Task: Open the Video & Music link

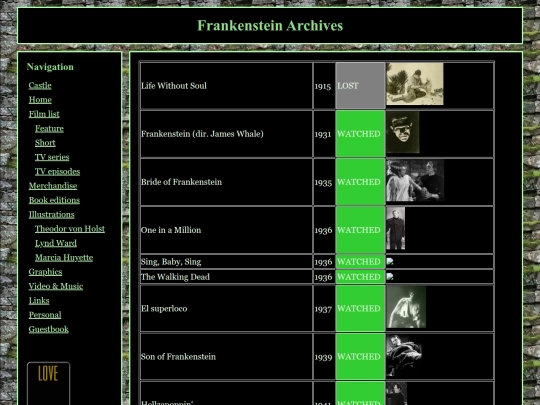Action: (56, 286)
